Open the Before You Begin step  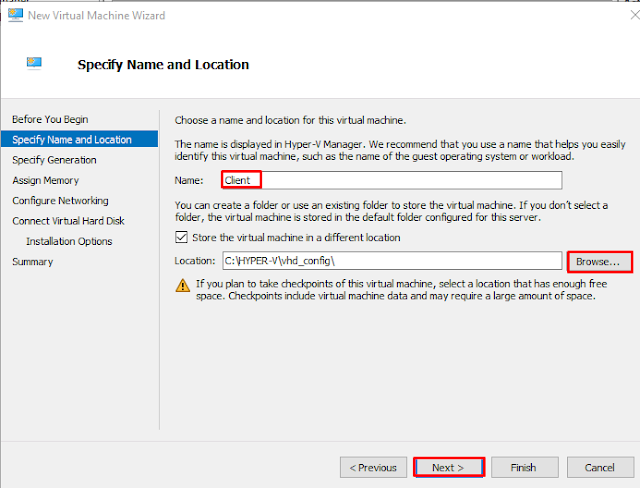pyautogui.click(x=50, y=119)
